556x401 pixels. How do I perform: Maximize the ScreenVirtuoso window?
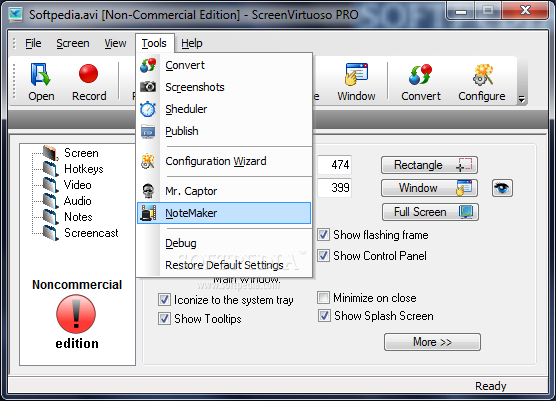(x=488, y=11)
